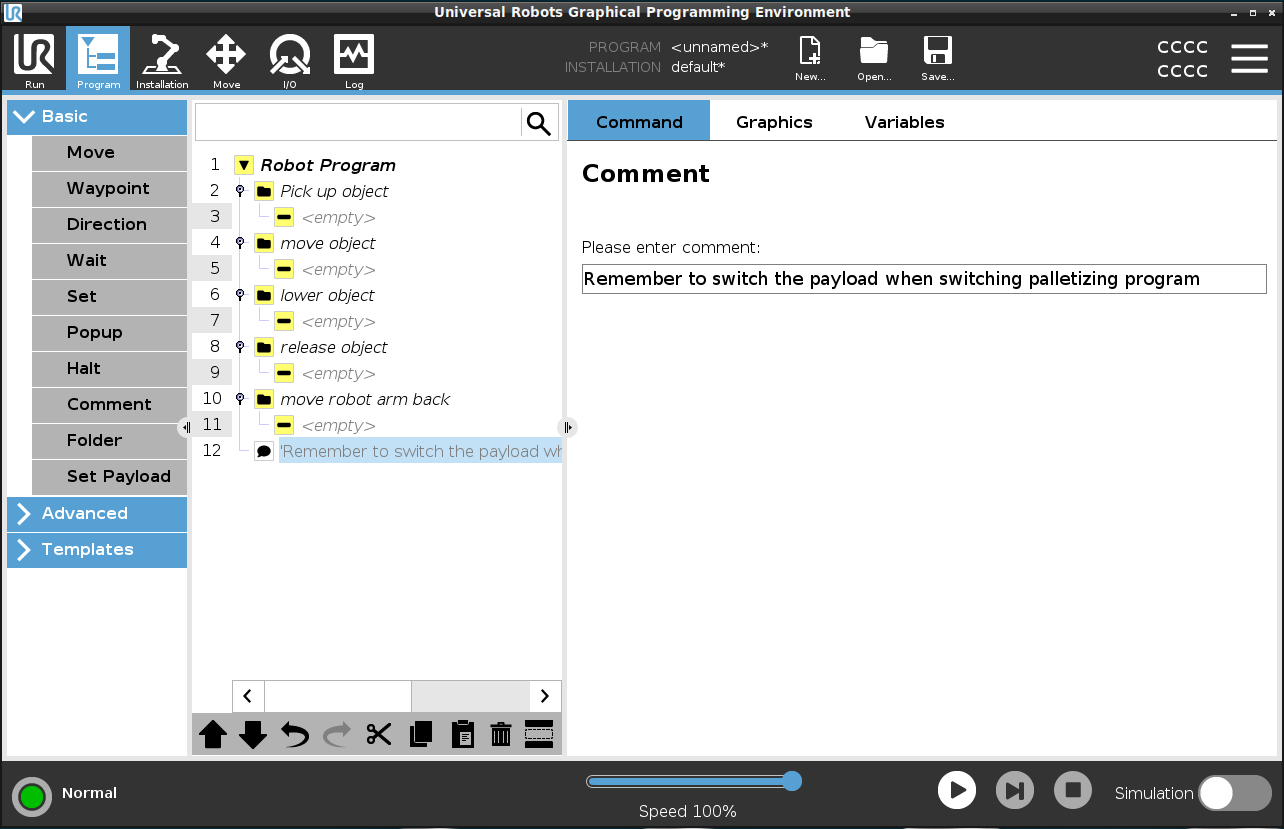Open the Move tab robot icon
Viewport: 1284px width, 829px height.
[x=226, y=60]
